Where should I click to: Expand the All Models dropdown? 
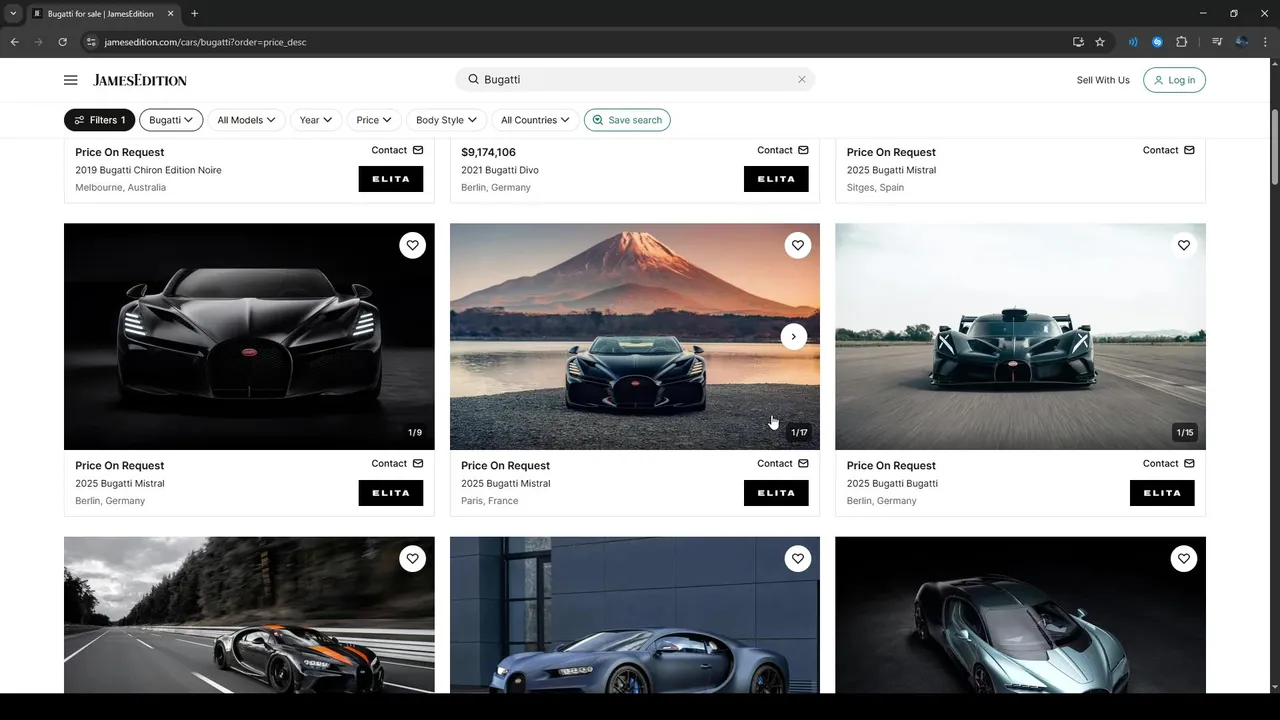[246, 120]
